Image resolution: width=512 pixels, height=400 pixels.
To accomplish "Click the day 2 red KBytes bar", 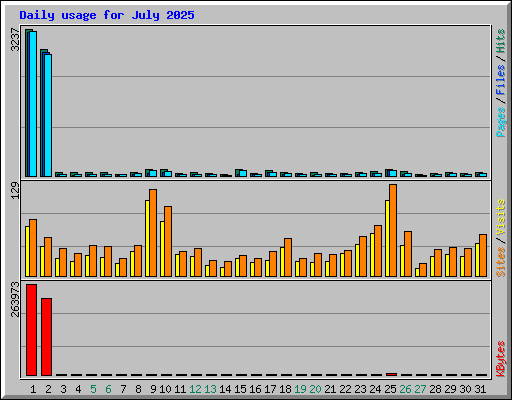I will pos(46,337).
